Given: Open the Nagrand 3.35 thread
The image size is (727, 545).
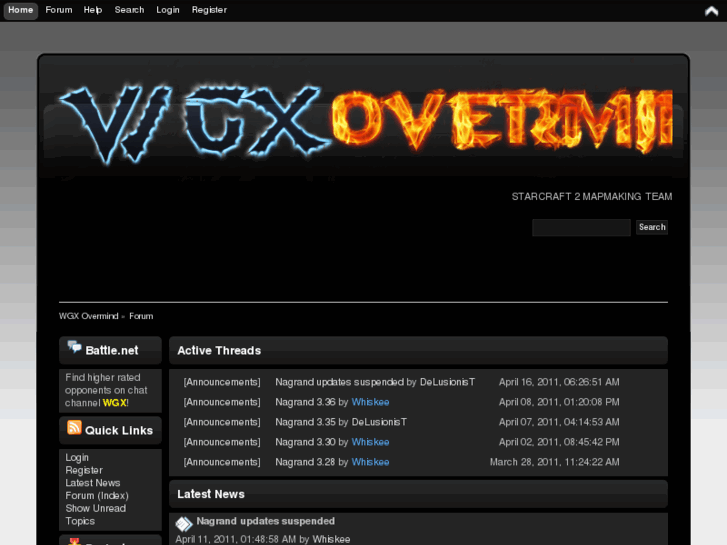Looking at the screenshot, I should [x=305, y=422].
